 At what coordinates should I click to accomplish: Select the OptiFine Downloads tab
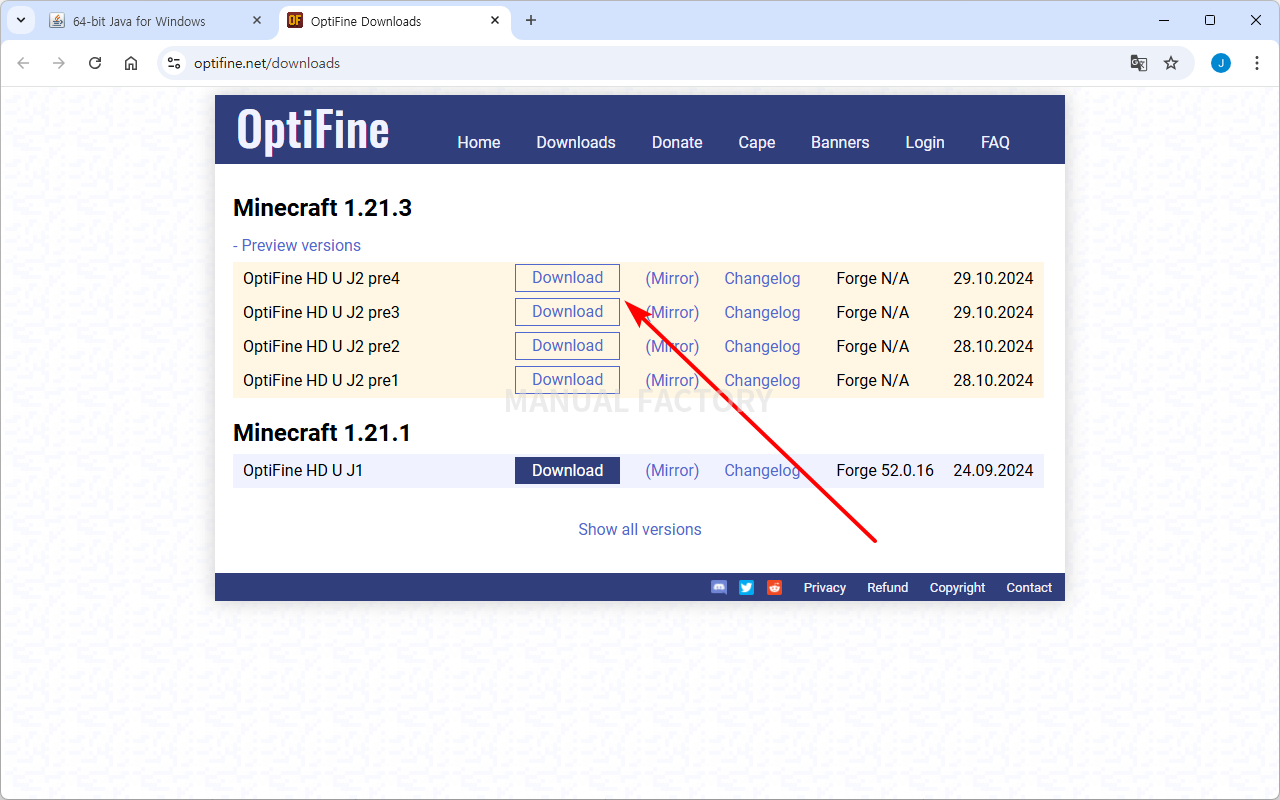coord(396,21)
